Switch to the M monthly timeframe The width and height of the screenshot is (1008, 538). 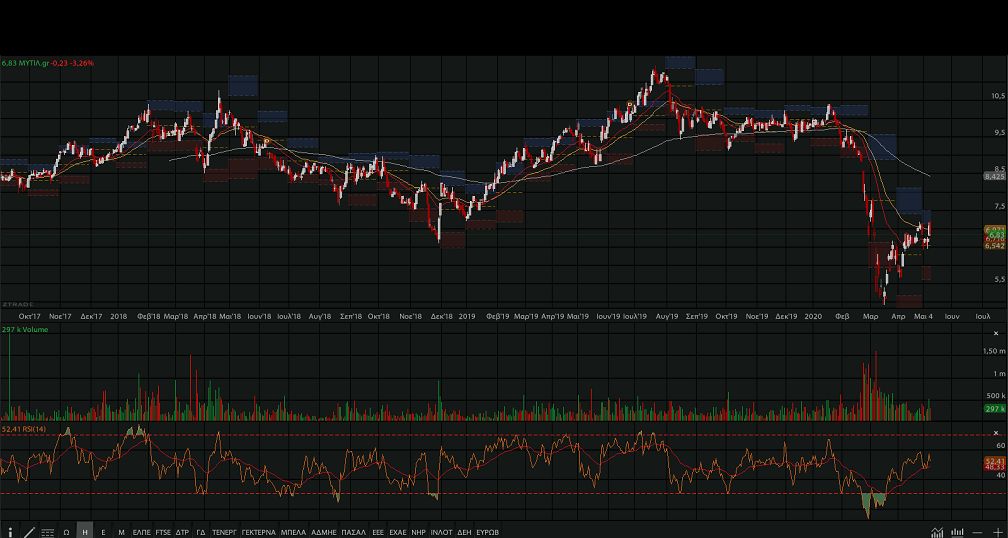pyautogui.click(x=121, y=531)
